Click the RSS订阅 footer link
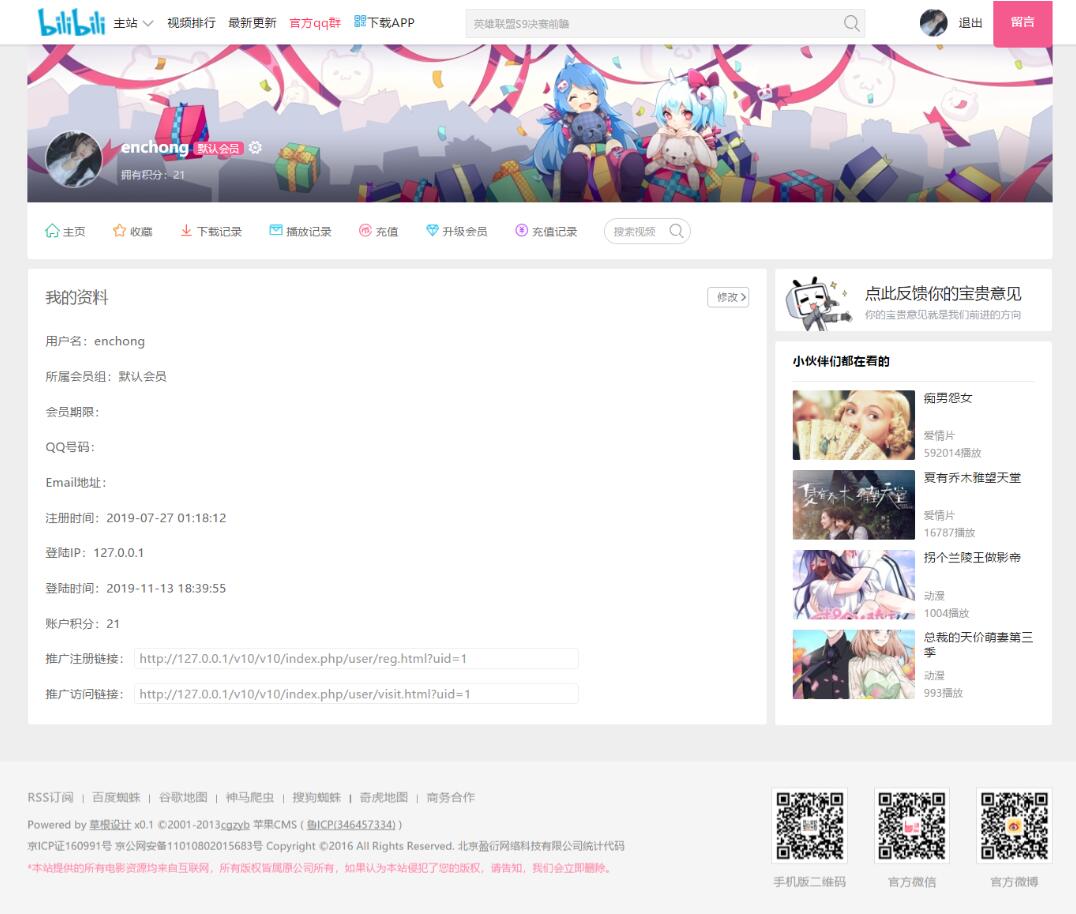 50,797
